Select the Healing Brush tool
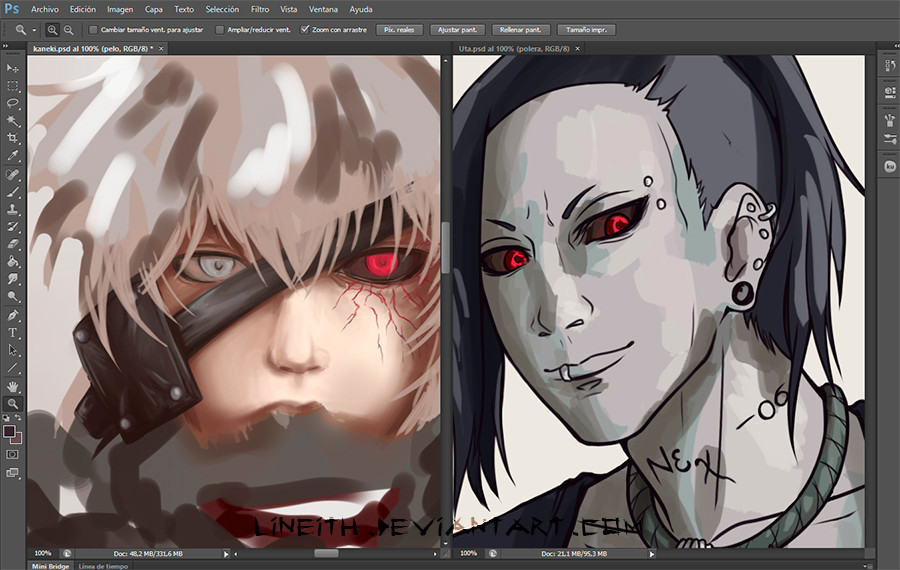Image resolution: width=900 pixels, height=570 pixels. point(13,175)
